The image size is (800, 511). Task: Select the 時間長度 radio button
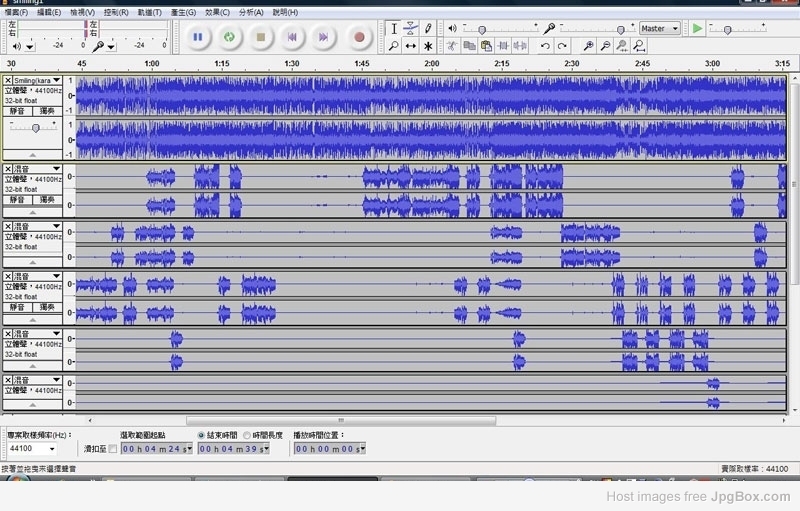click(247, 435)
